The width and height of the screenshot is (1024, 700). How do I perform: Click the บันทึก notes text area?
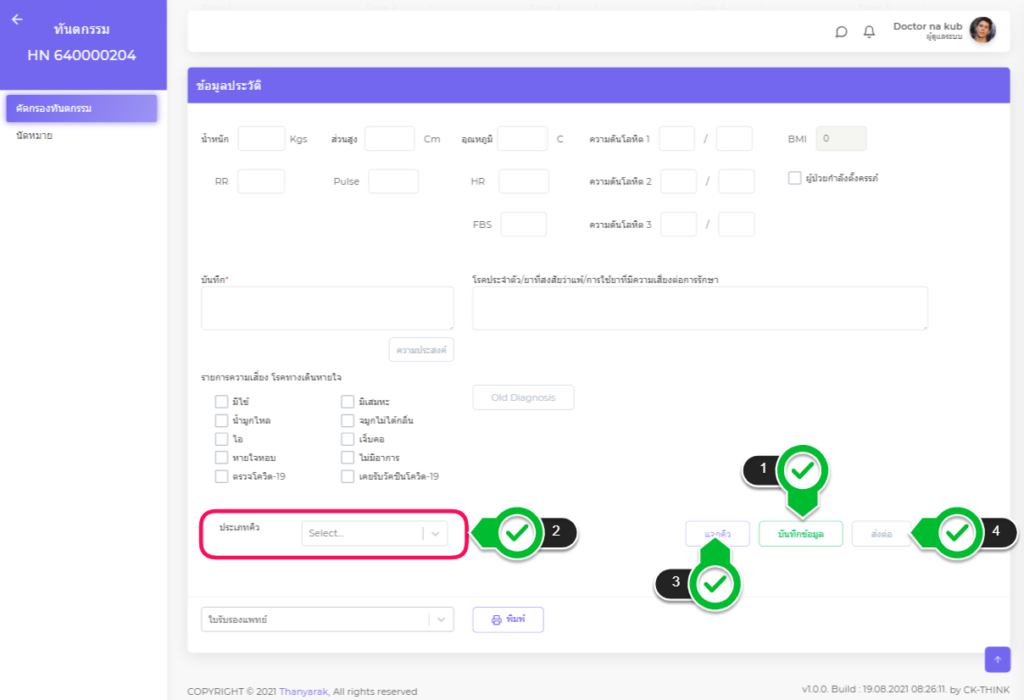point(327,308)
